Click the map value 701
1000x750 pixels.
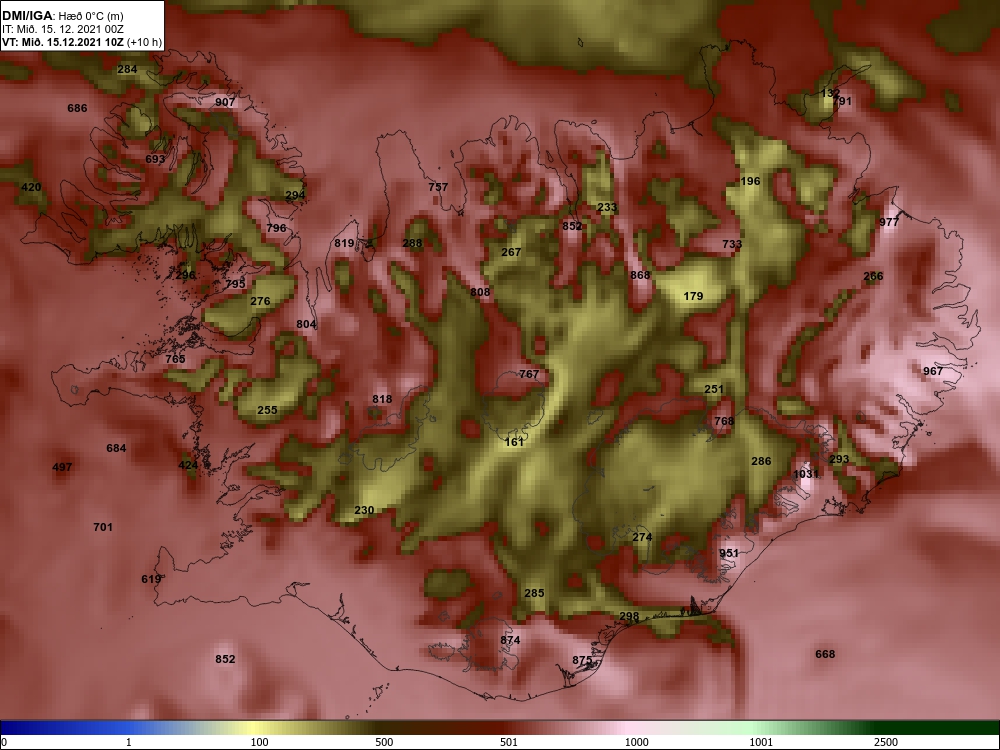pyautogui.click(x=103, y=527)
